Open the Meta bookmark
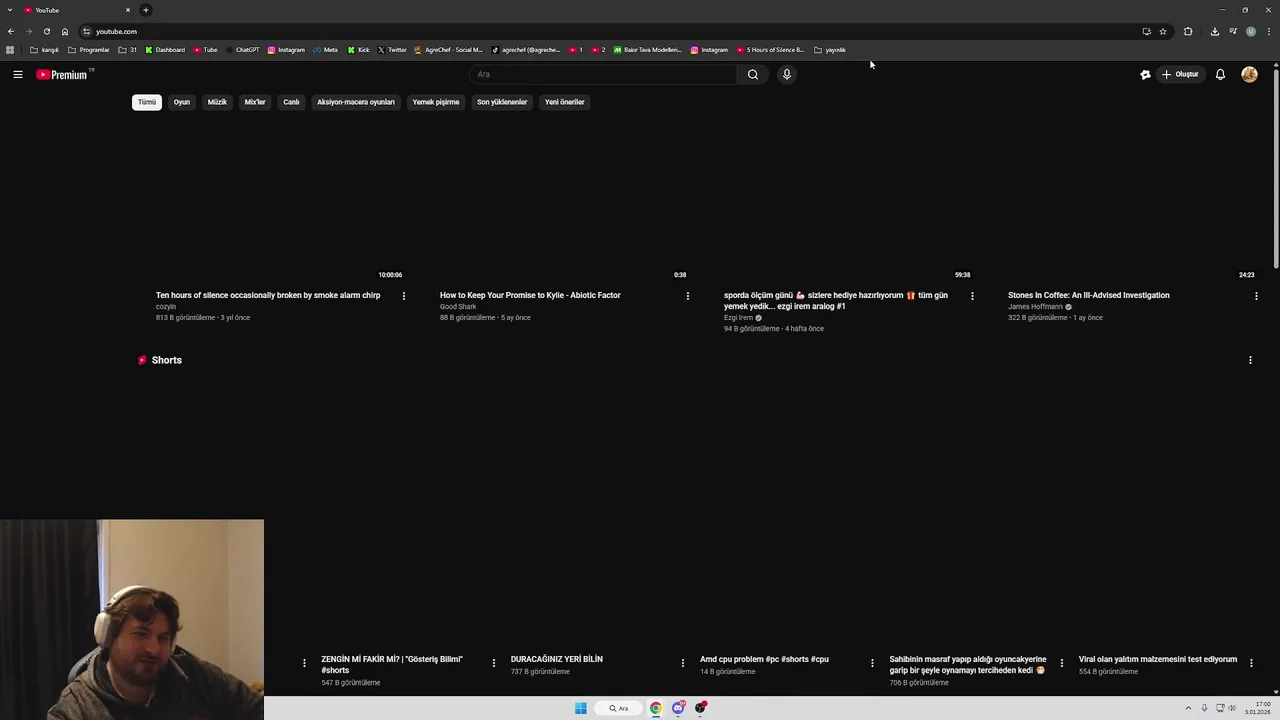 click(x=325, y=50)
